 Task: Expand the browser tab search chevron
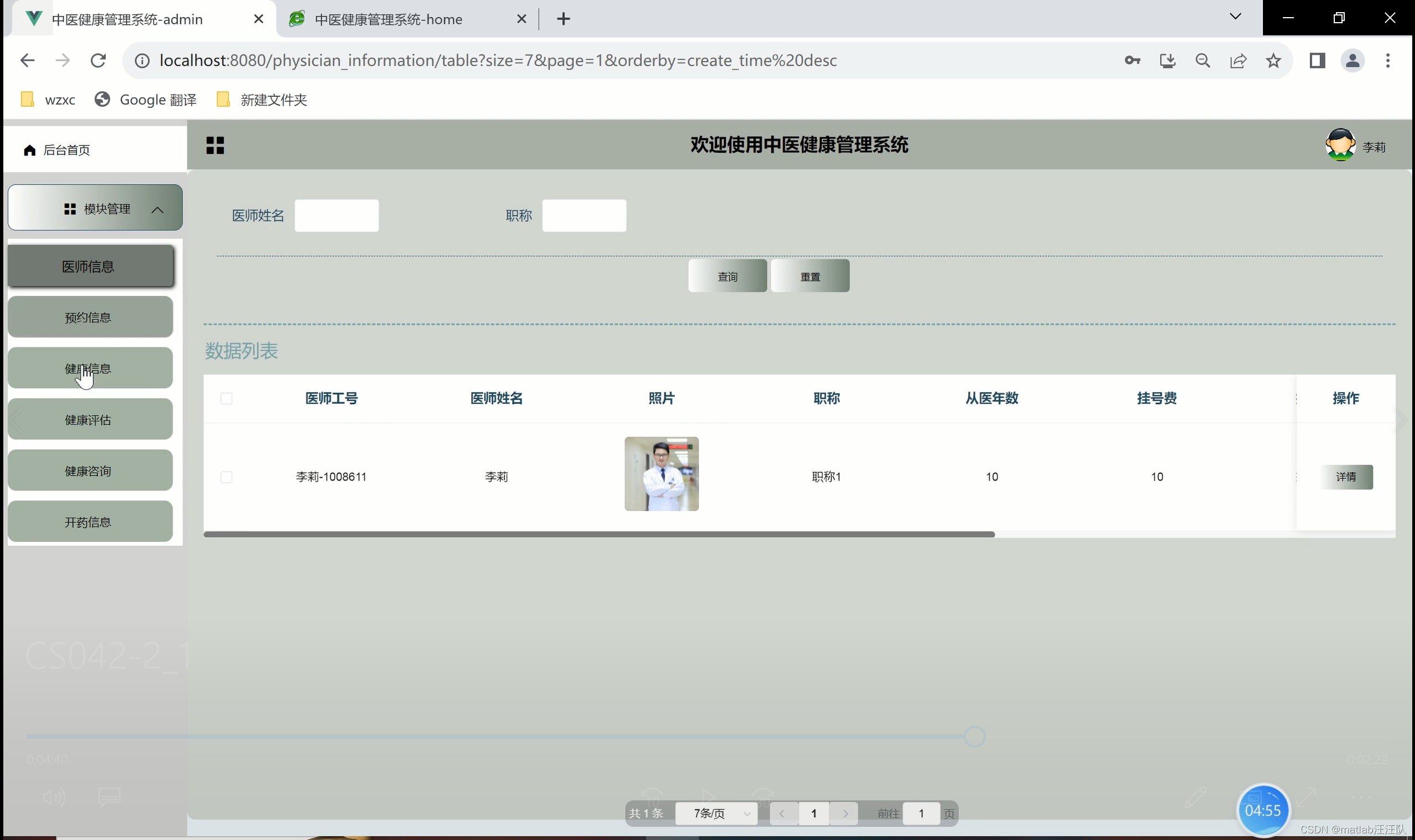1236,17
